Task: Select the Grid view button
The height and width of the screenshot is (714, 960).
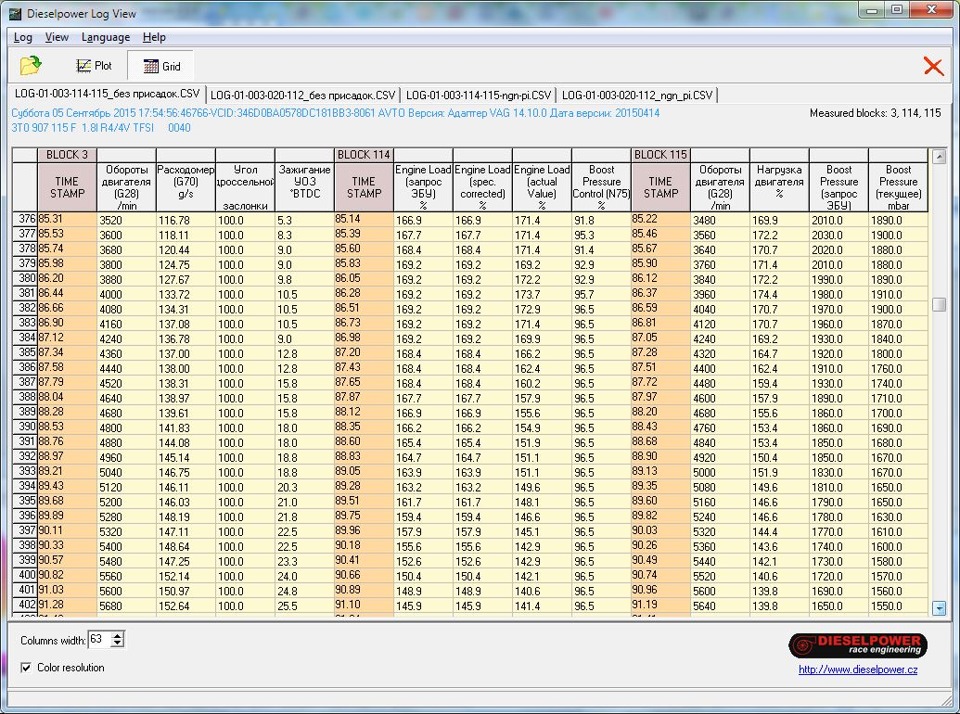Action: pos(161,66)
